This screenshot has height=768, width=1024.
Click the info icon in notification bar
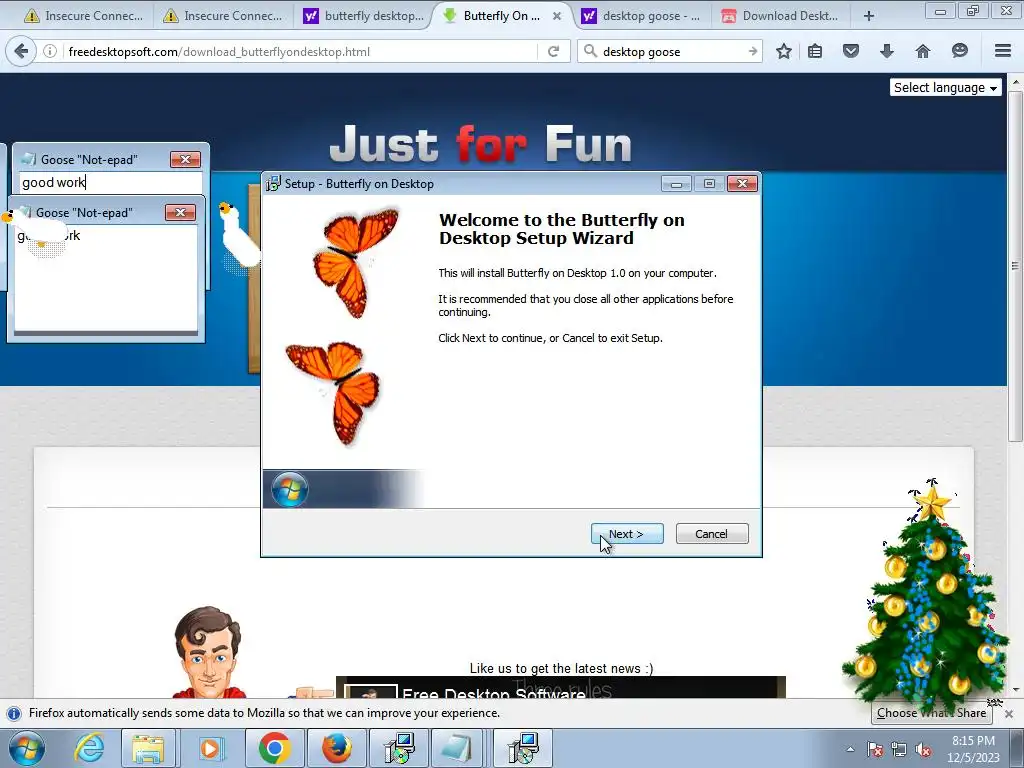coord(14,713)
